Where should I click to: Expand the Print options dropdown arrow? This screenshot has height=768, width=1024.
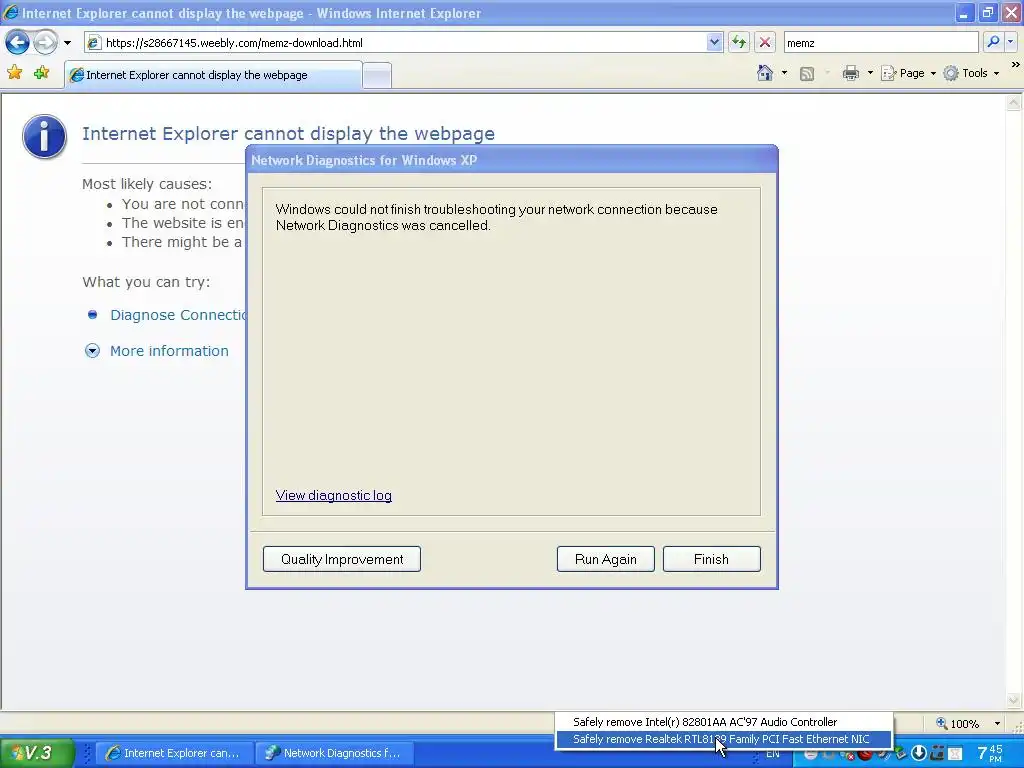(x=870, y=73)
